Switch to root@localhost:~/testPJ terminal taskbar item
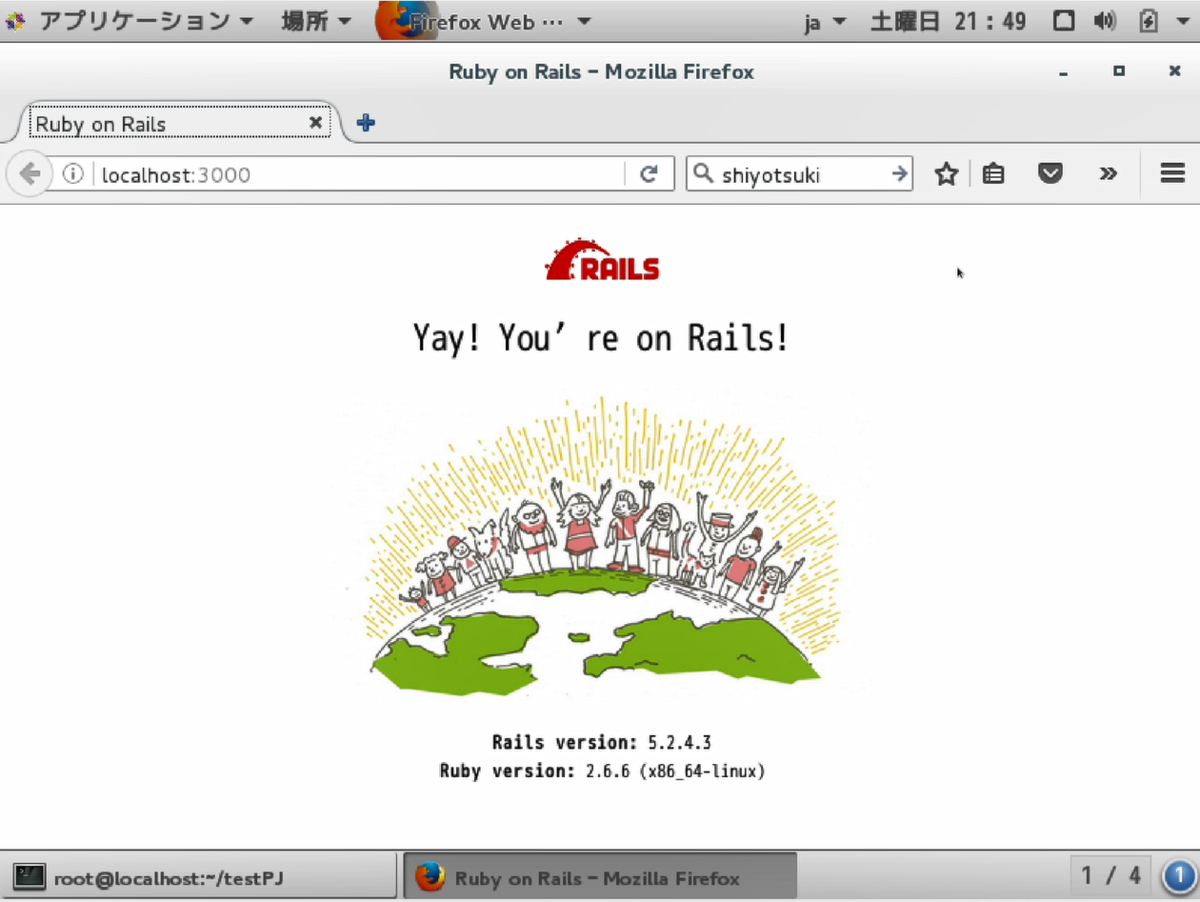Image resolution: width=1200 pixels, height=902 pixels. point(200,877)
